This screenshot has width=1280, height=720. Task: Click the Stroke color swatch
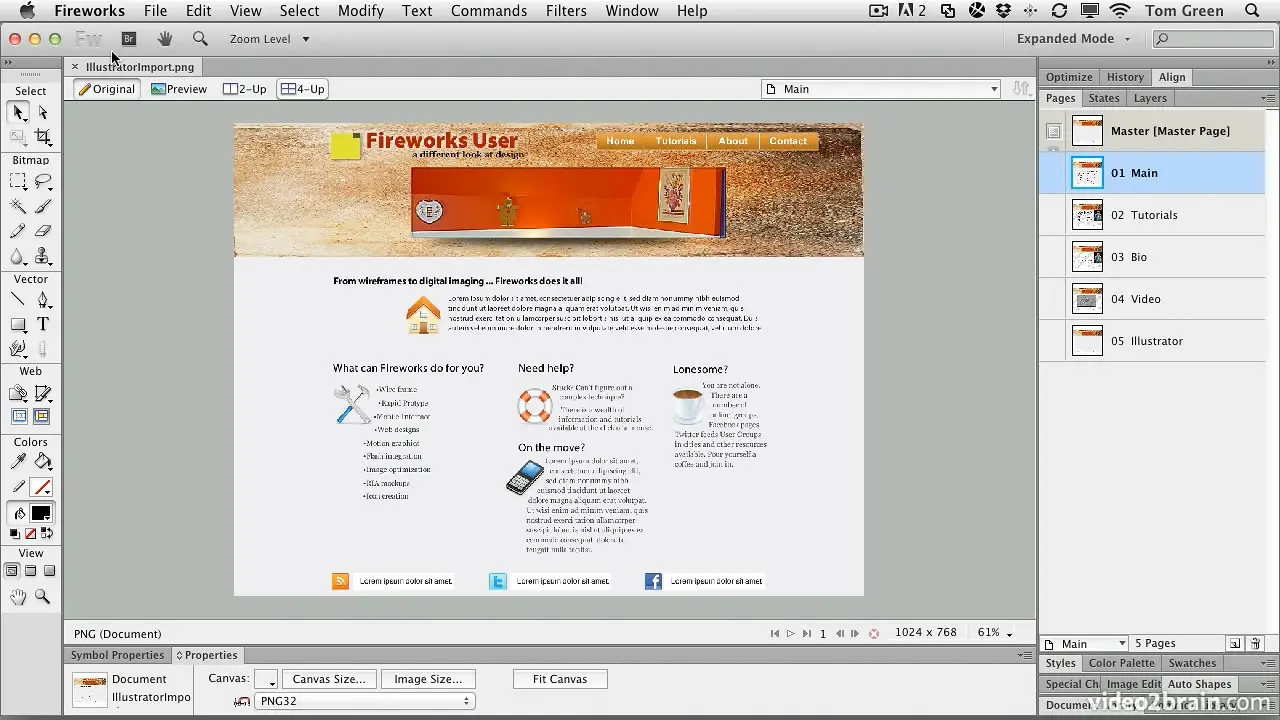(41, 487)
